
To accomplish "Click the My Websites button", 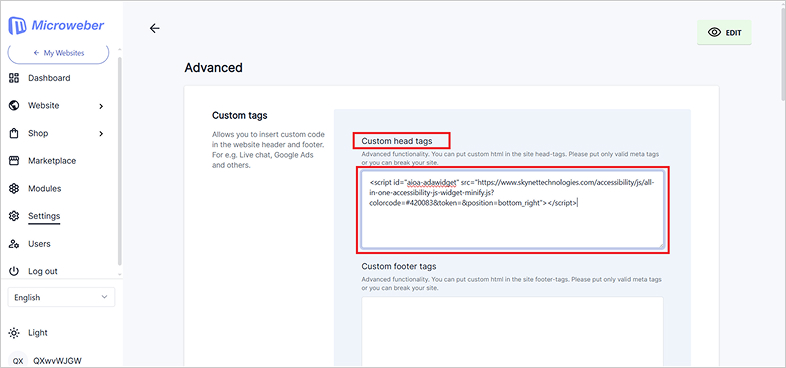I will tap(59, 53).
